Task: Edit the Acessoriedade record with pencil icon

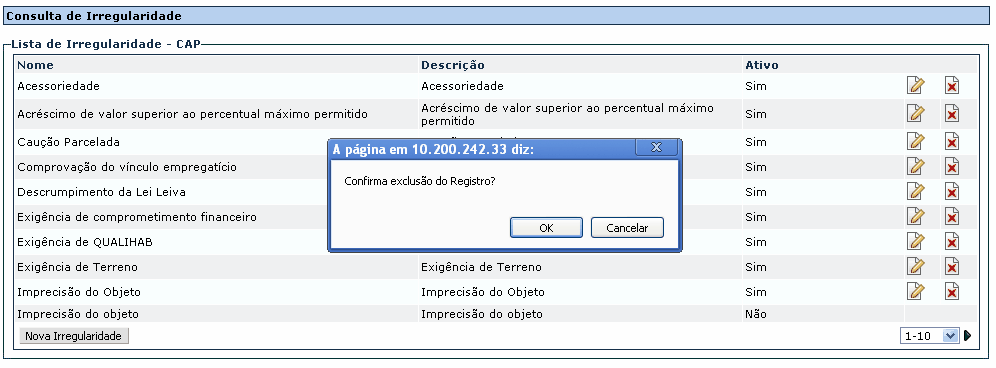Action: tap(915, 85)
